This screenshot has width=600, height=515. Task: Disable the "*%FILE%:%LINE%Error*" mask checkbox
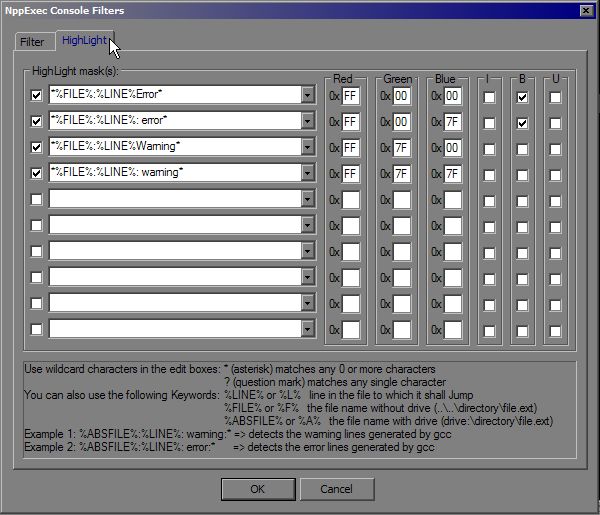(37, 95)
